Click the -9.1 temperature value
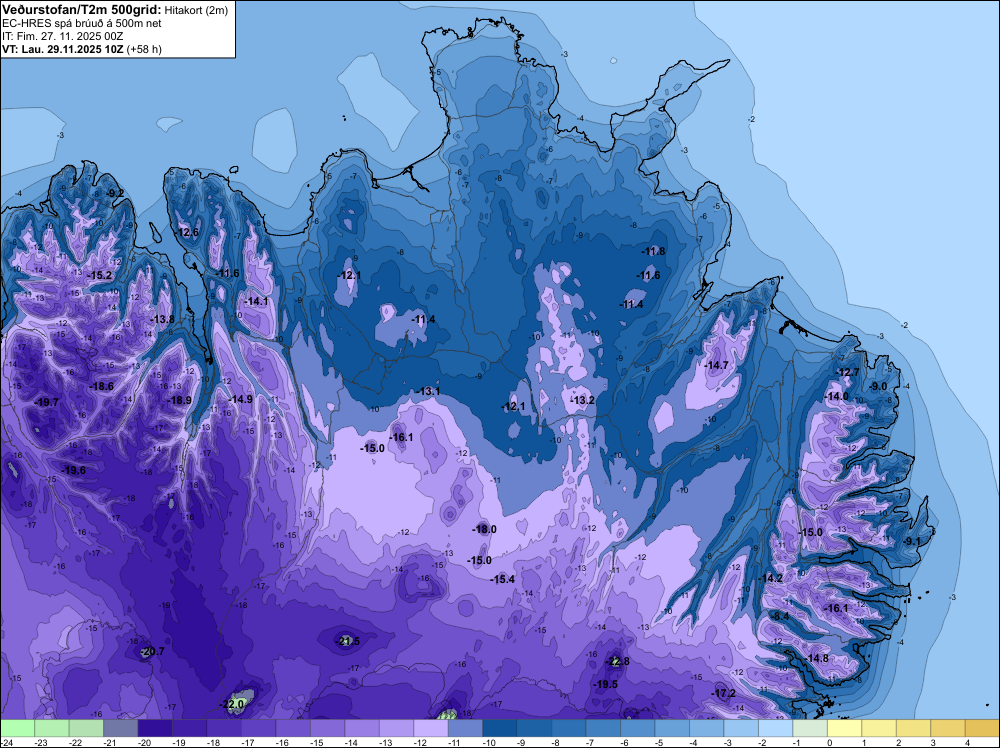The image size is (1000, 748). point(913,541)
